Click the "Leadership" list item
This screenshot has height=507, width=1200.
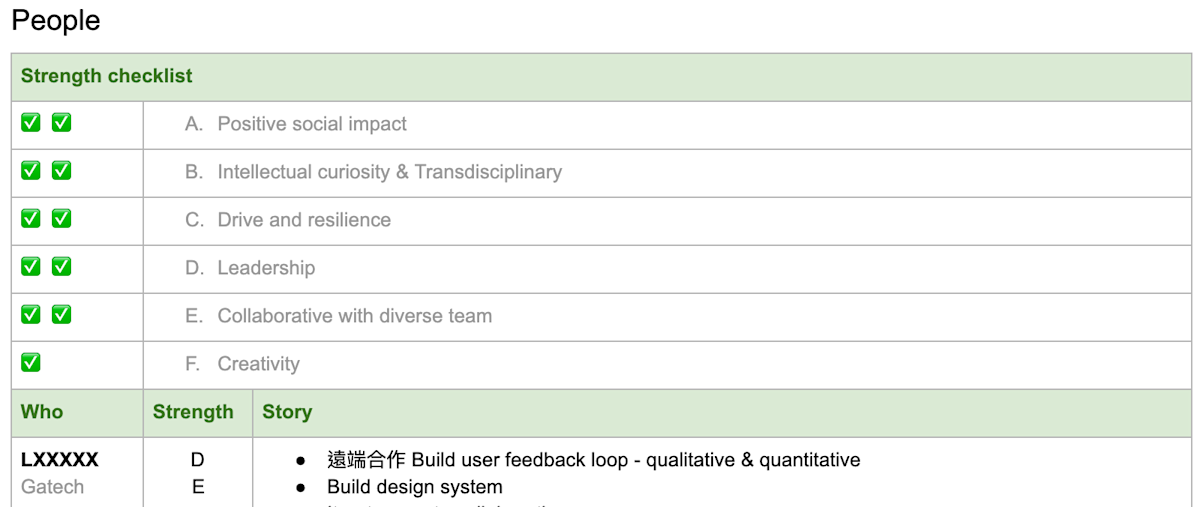pyautogui.click(x=266, y=268)
